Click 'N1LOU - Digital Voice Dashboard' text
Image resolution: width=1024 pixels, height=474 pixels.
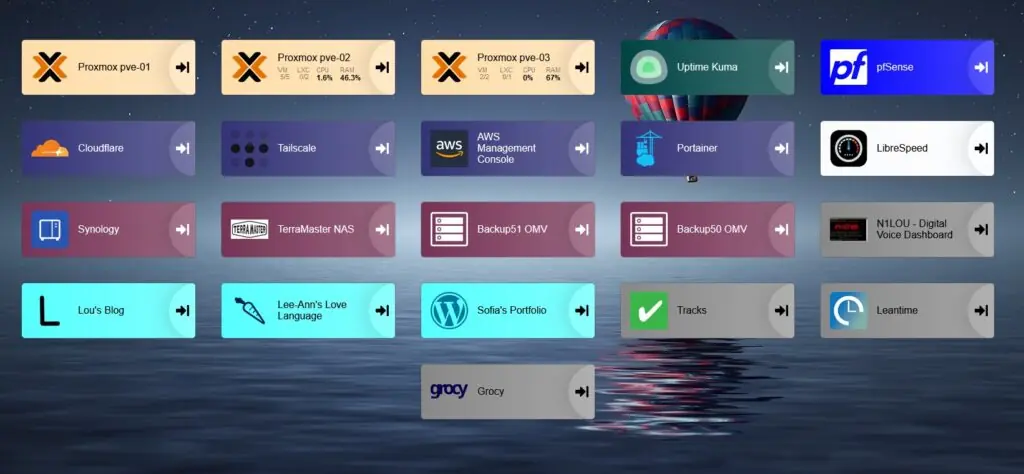pos(914,229)
